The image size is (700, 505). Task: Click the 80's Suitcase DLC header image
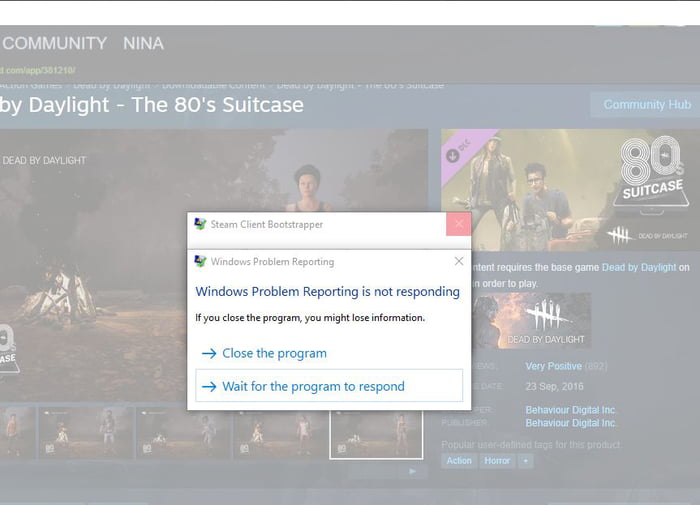[x=570, y=190]
